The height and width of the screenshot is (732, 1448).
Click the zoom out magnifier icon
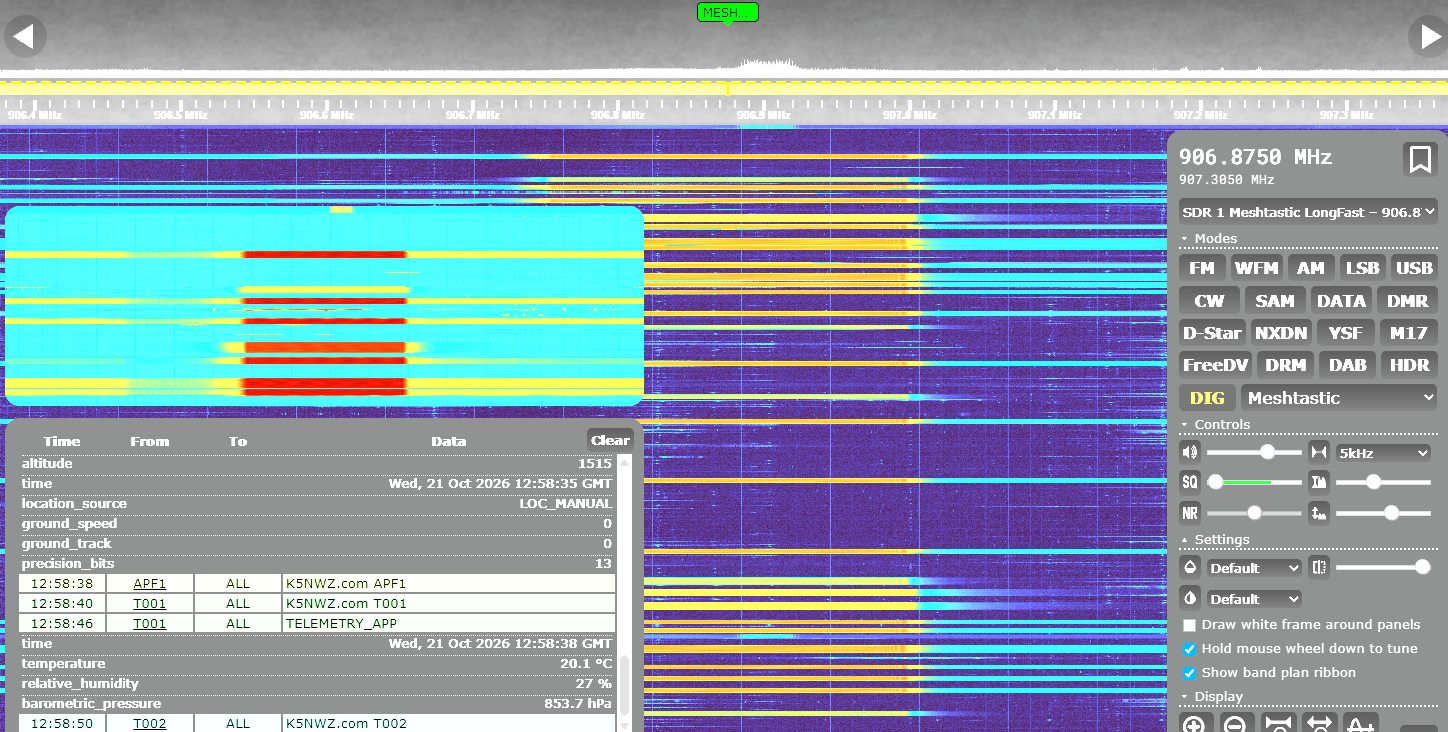pos(1236,724)
